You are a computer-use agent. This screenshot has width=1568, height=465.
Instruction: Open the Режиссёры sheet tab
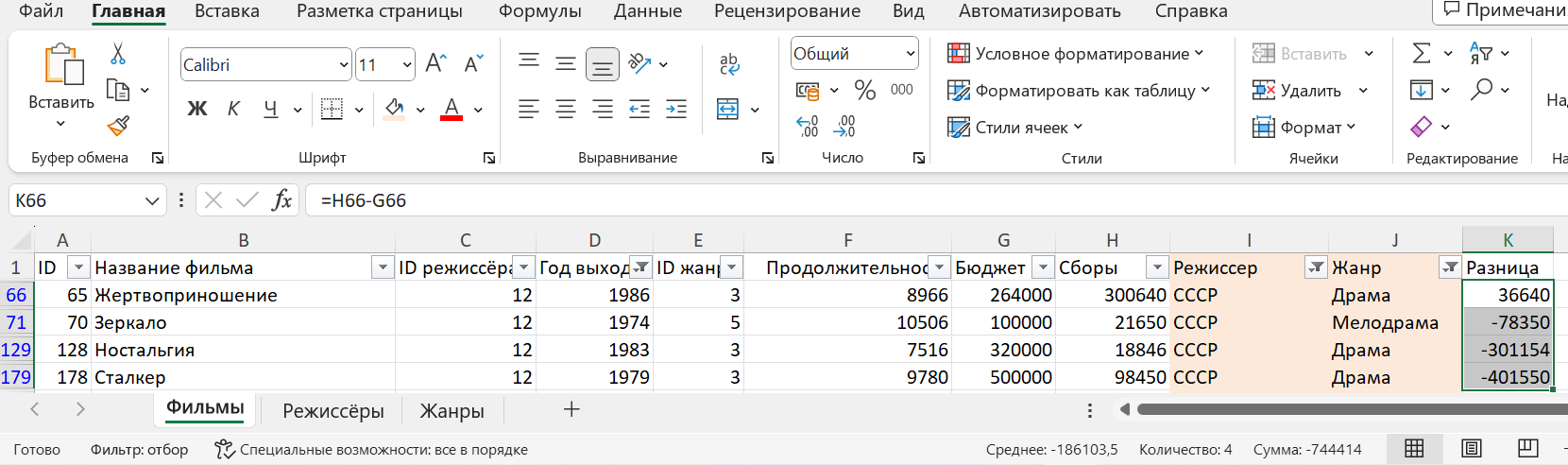[x=333, y=410]
